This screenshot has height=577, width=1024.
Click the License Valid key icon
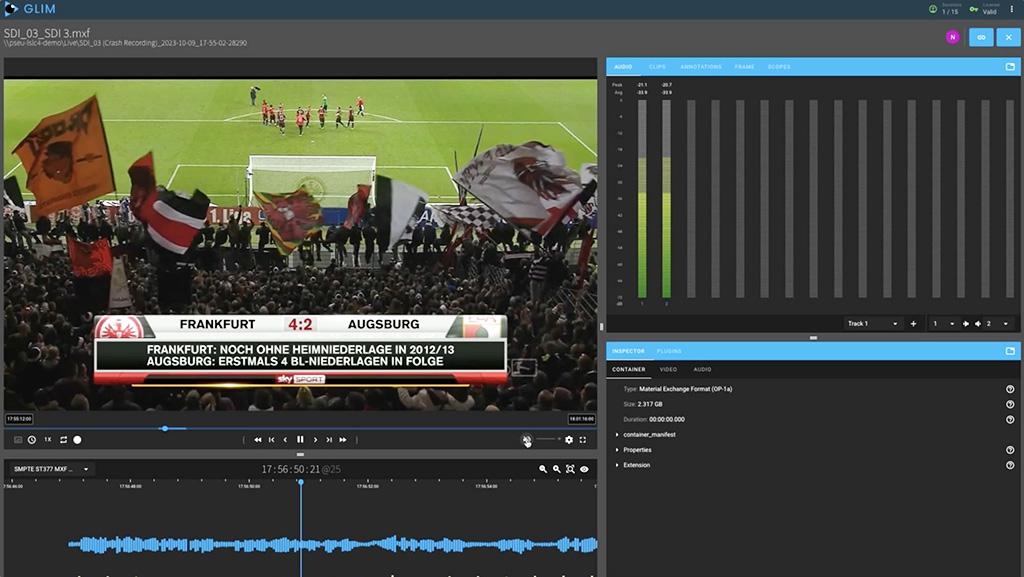pyautogui.click(x=974, y=9)
